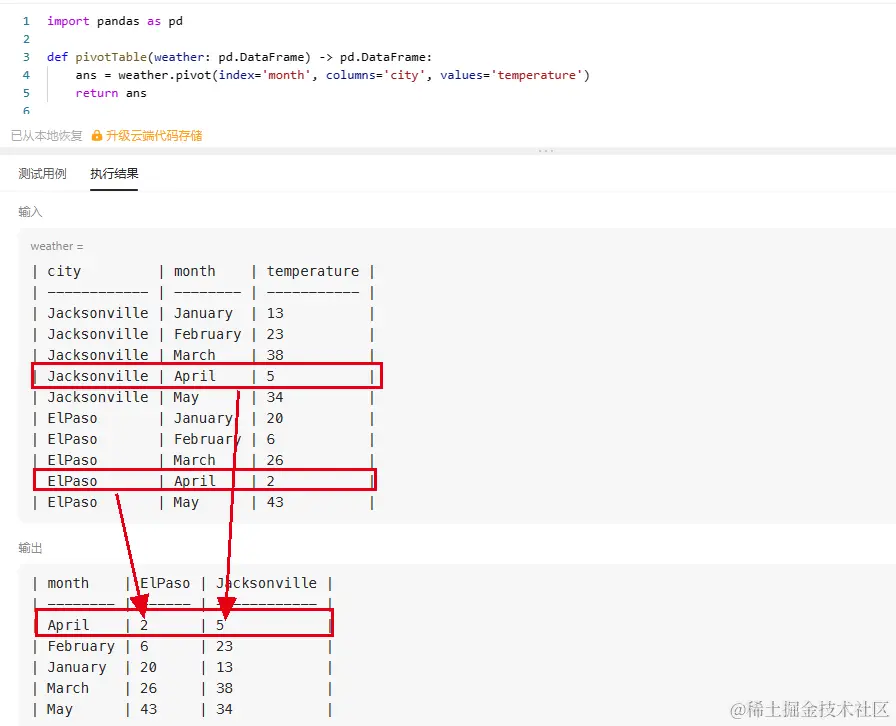Click value 6 in ElPaso February input row
The image size is (896, 726).
tap(271, 440)
